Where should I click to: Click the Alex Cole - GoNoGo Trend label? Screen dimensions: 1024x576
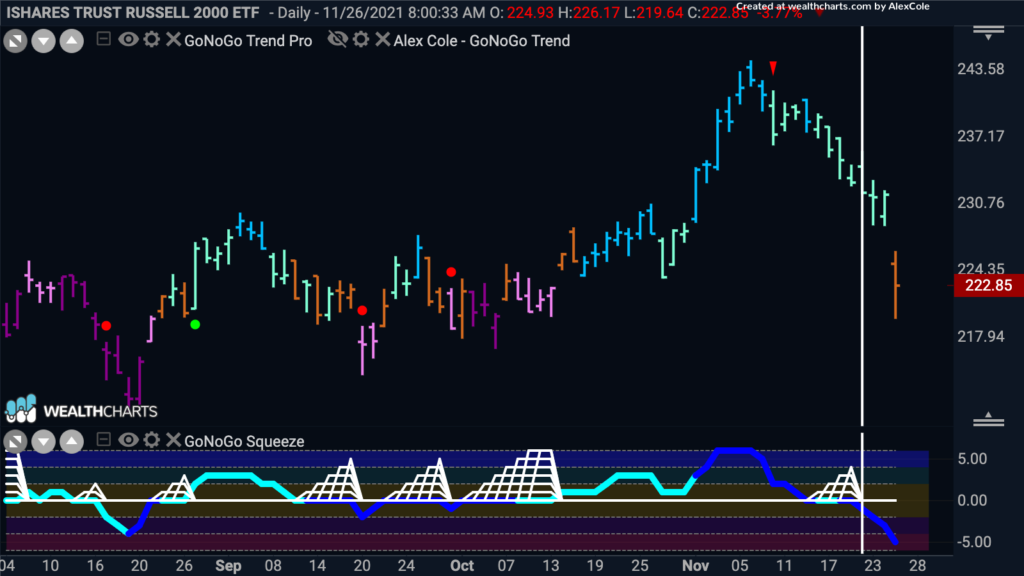click(482, 40)
